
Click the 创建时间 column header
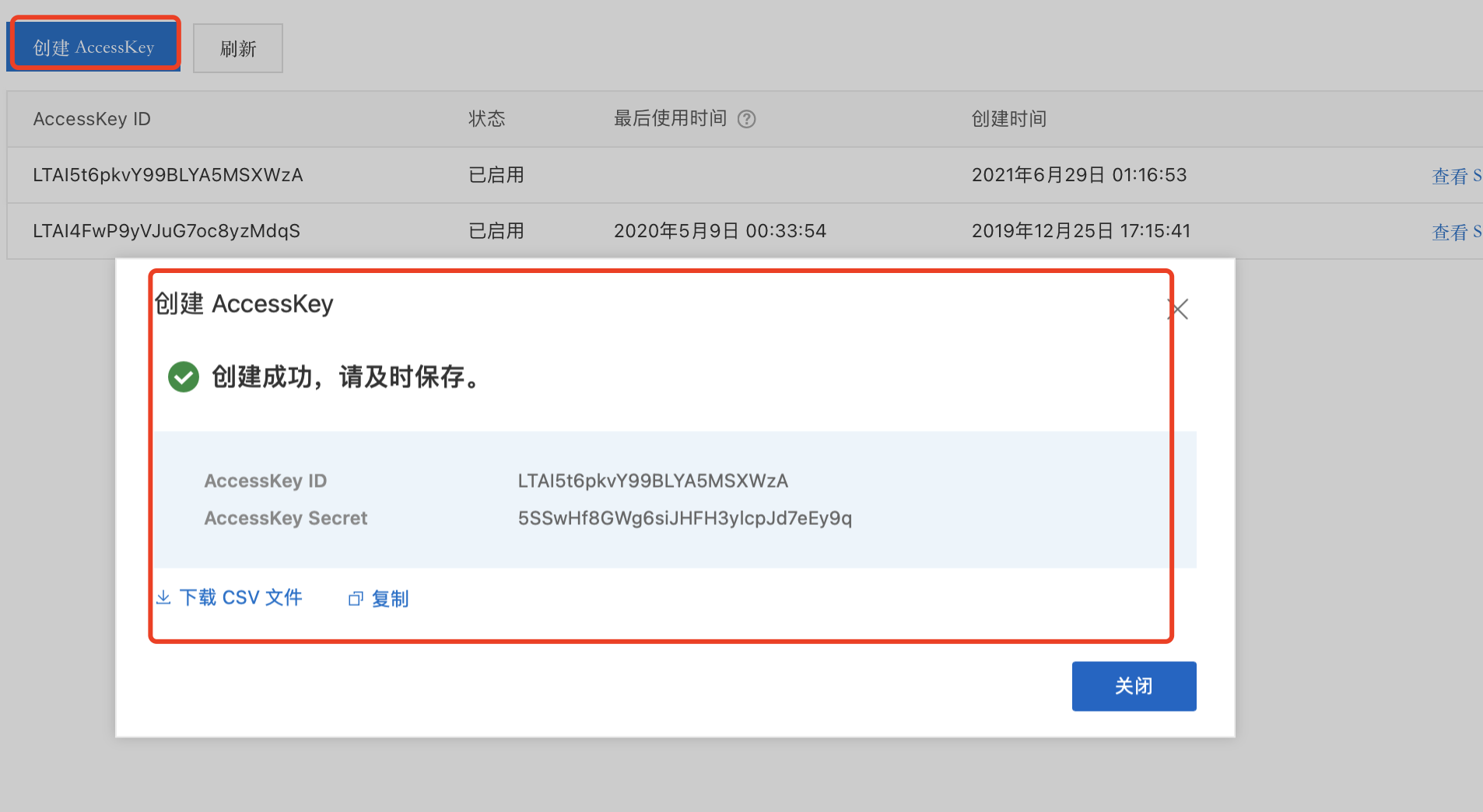tap(1007, 118)
